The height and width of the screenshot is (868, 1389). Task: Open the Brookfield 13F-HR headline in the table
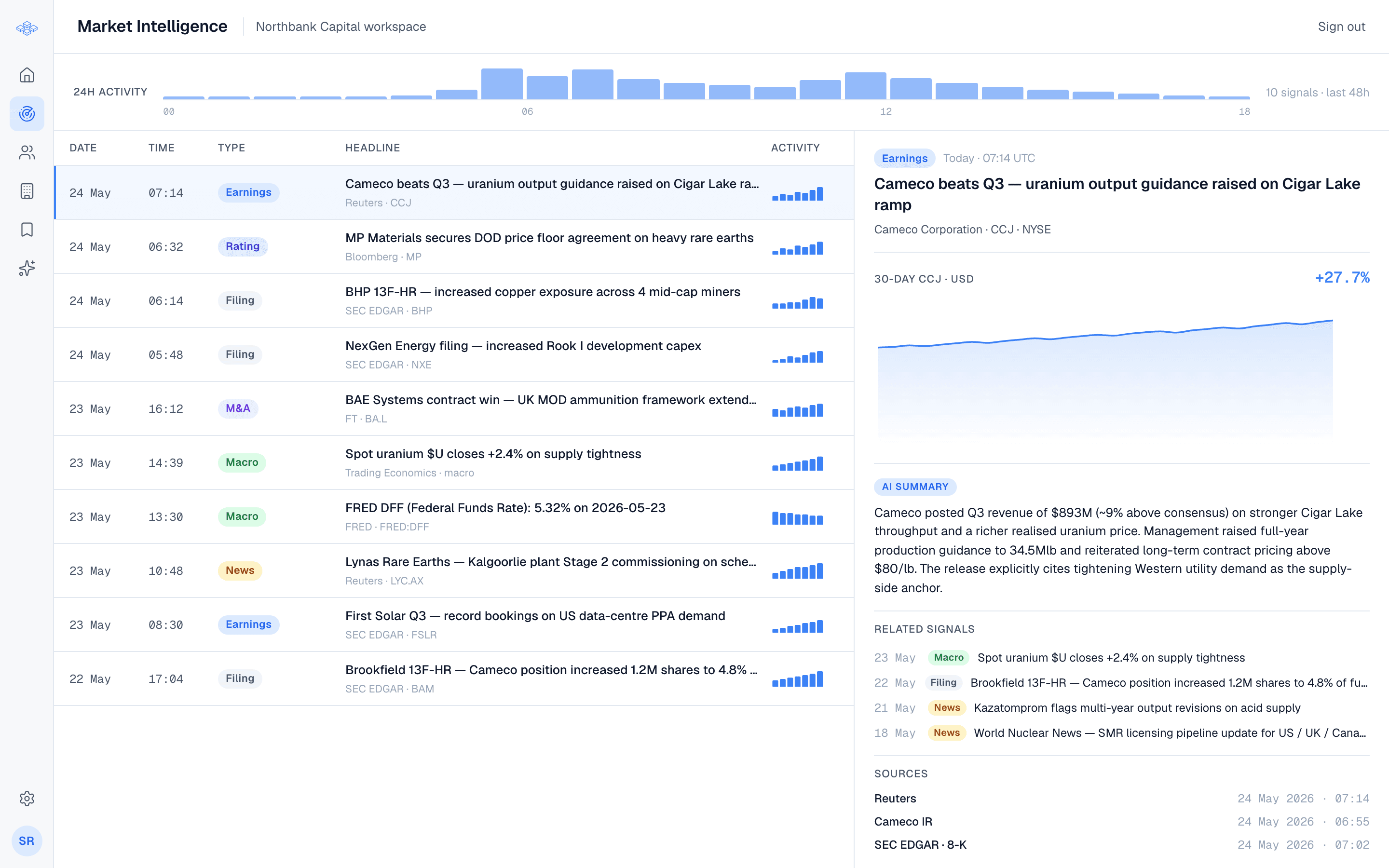552,669
